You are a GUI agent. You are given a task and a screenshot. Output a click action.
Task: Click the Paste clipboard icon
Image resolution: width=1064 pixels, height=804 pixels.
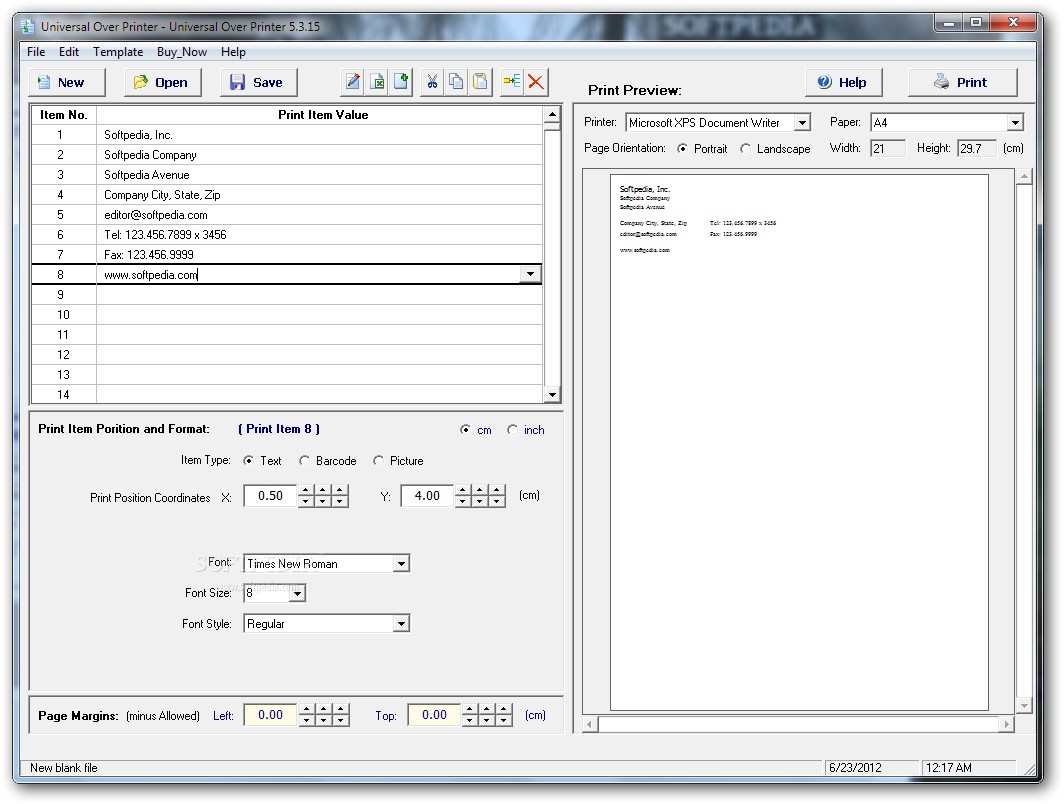pyautogui.click(x=480, y=82)
